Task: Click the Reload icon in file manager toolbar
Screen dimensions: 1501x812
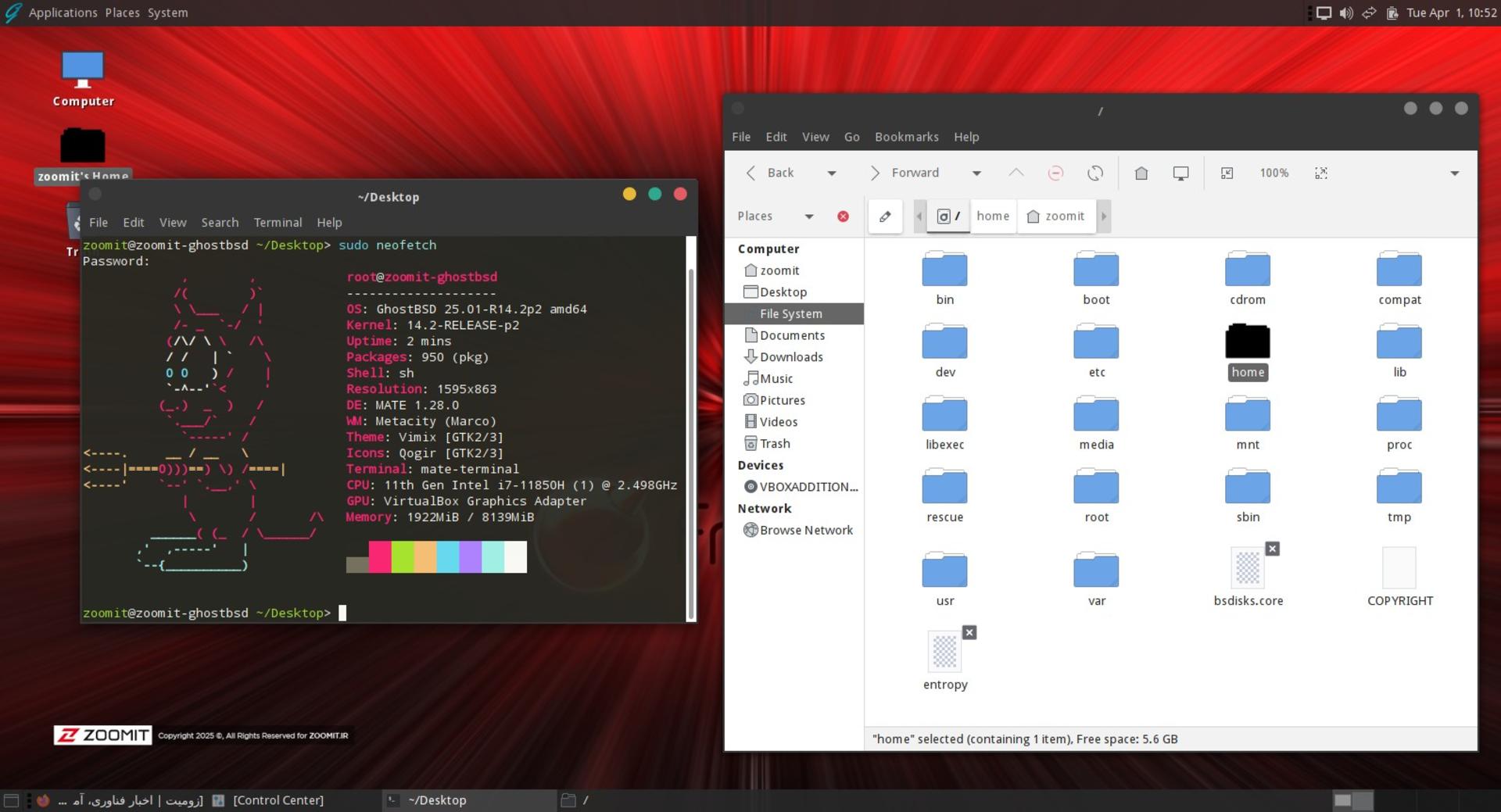Action: click(x=1095, y=173)
